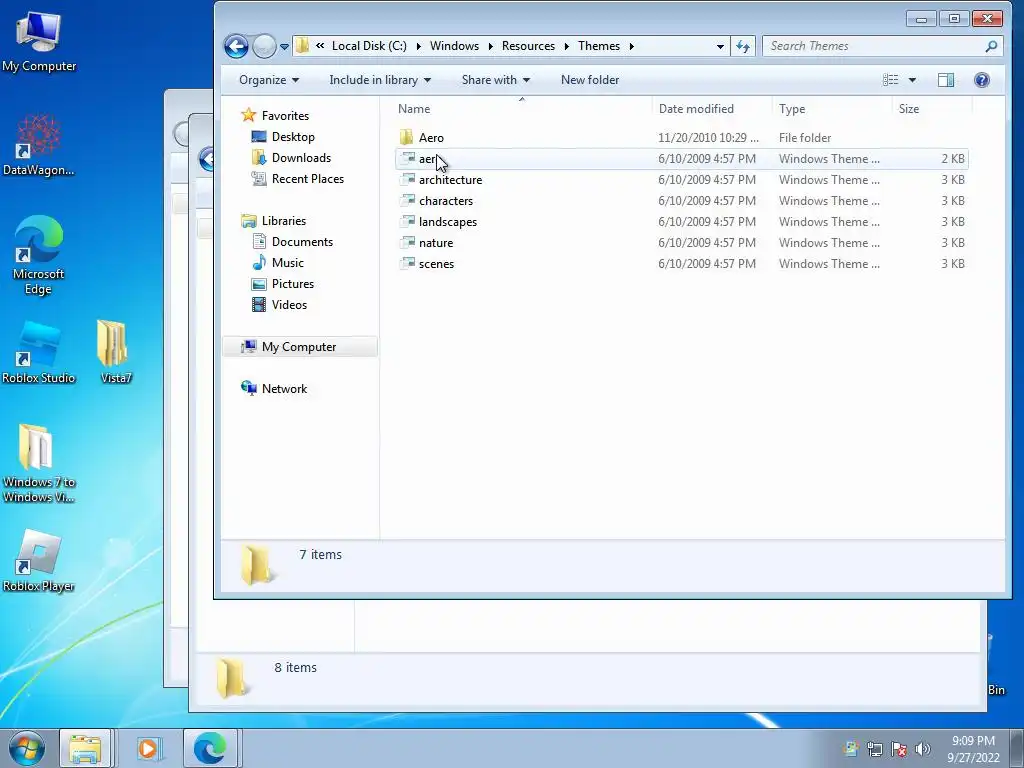Viewport: 1024px width, 768px height.
Task: Click Windows Explorer on the taskbar
Action: 86,748
